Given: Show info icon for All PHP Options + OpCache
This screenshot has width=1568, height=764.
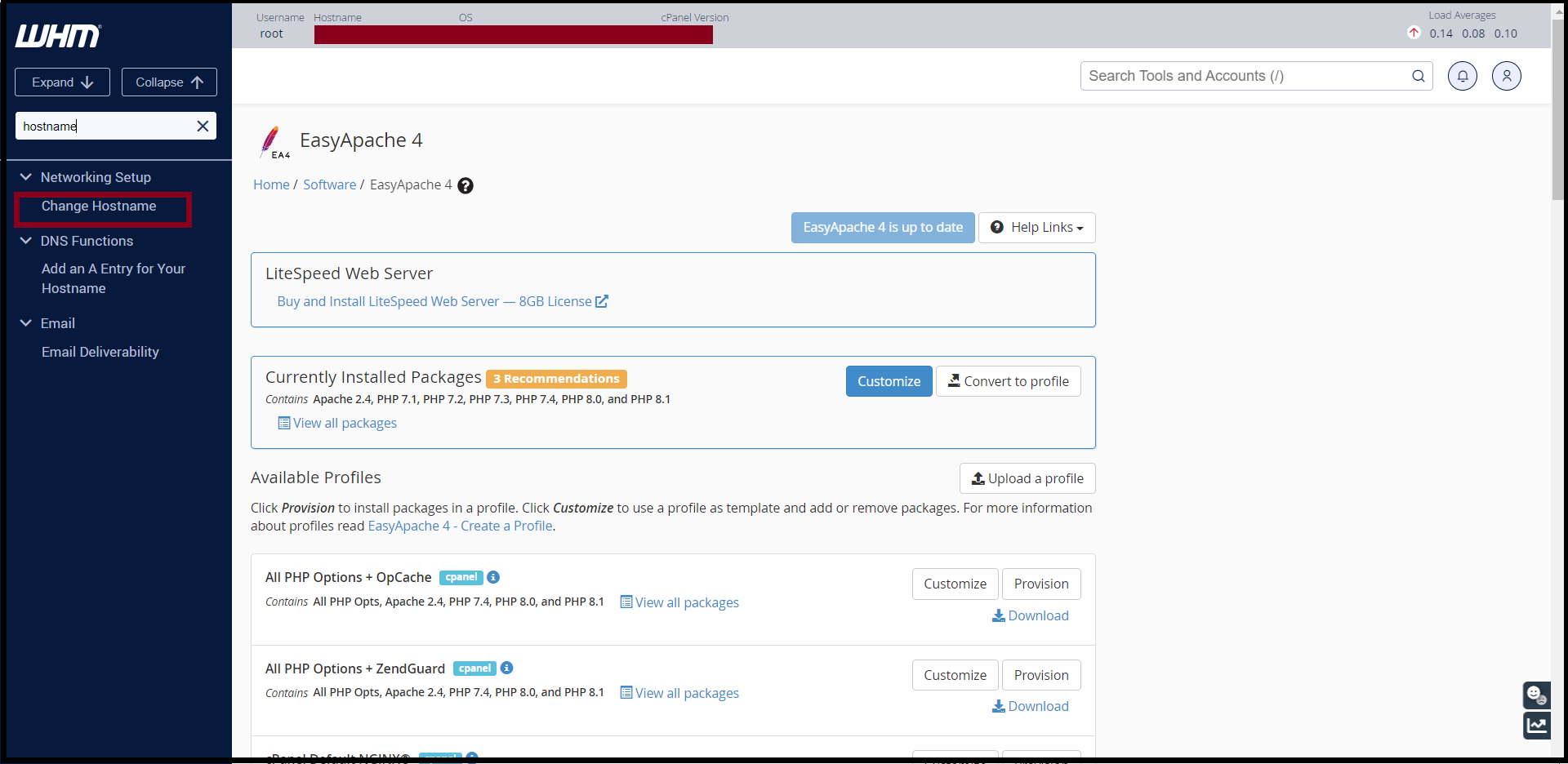Looking at the screenshot, I should coord(493,577).
